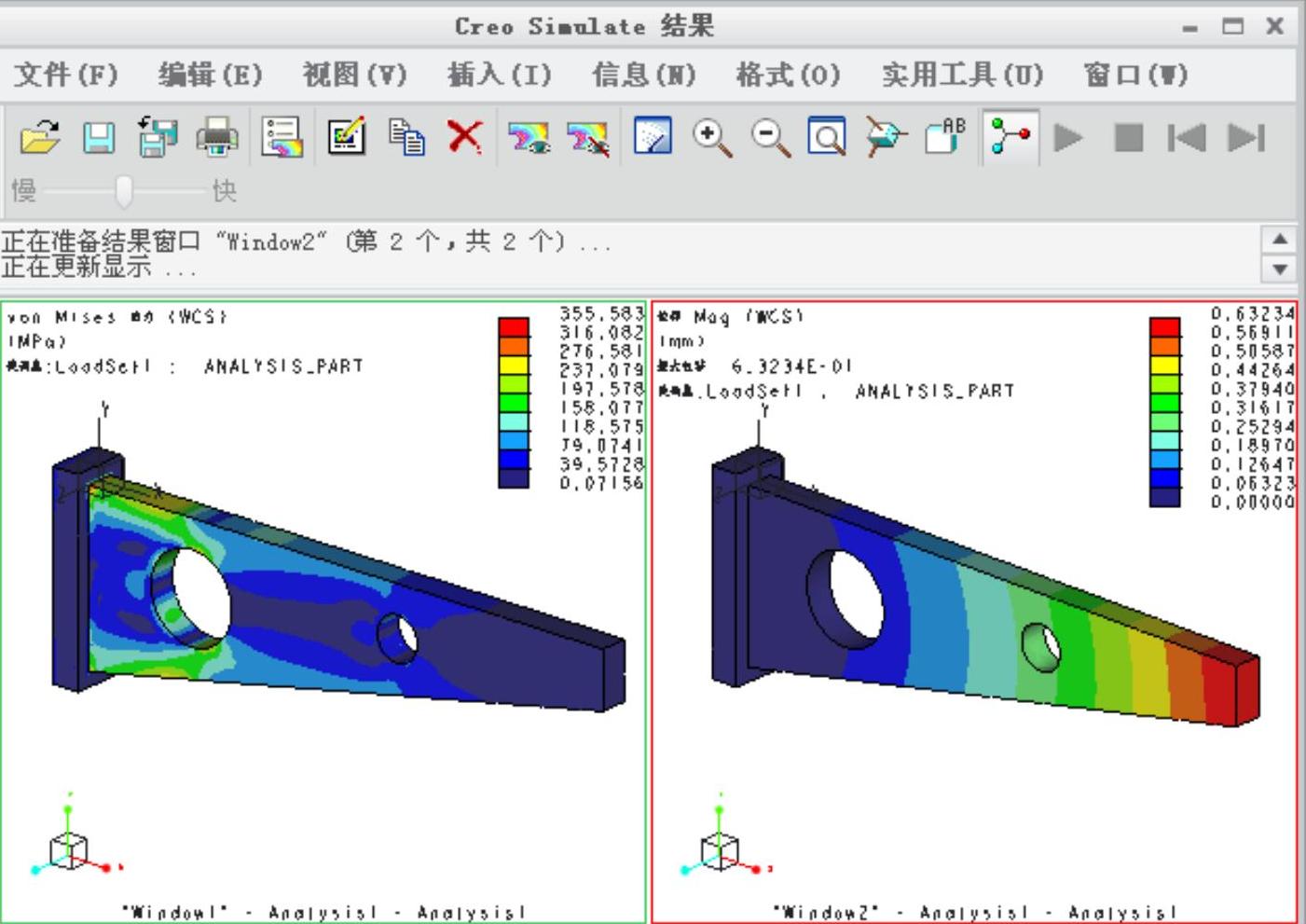Click the refit zoom window icon
Screen dimensions: 1306x924
coord(826,137)
